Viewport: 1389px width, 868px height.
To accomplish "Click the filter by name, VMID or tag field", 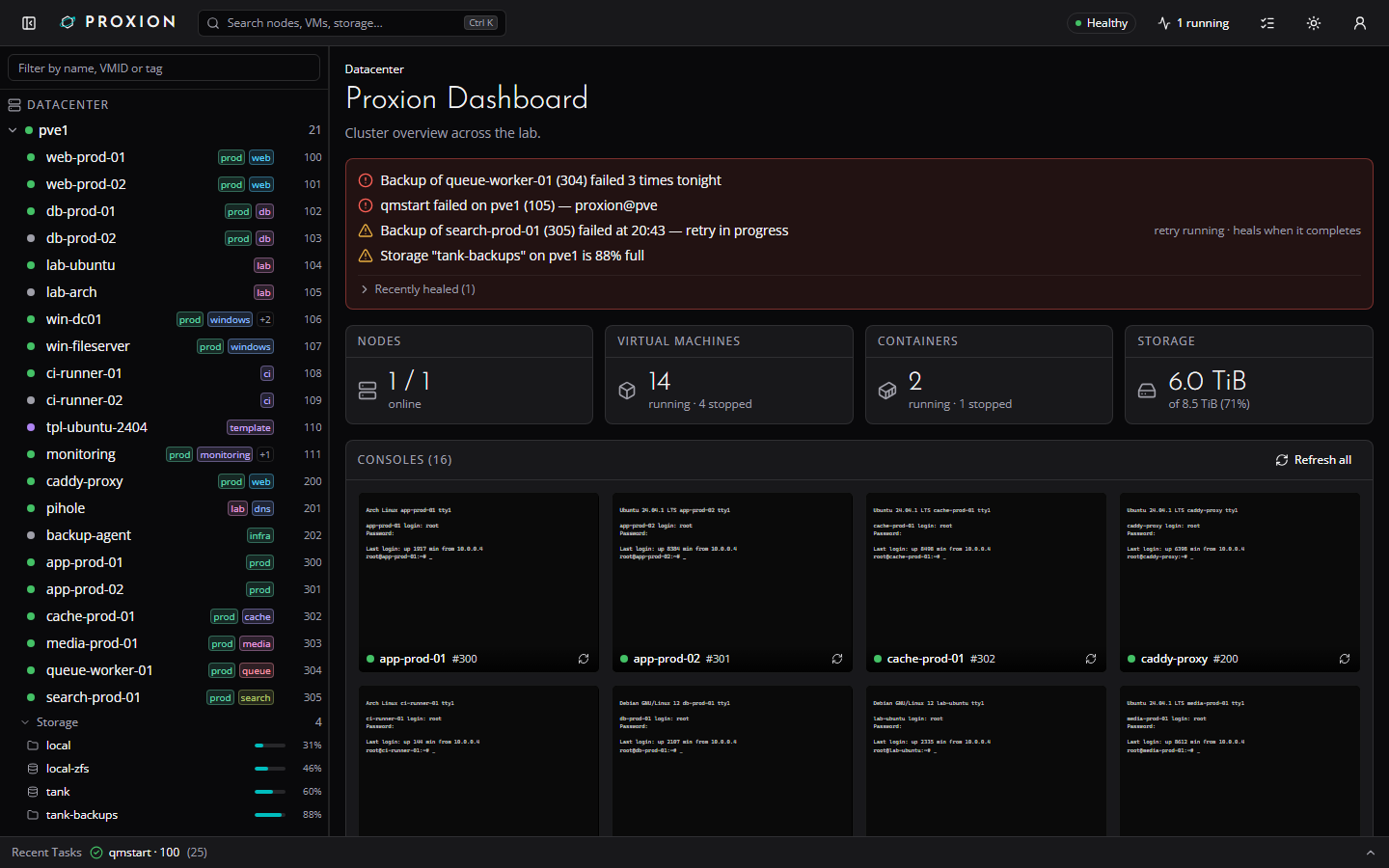I will tap(164, 68).
